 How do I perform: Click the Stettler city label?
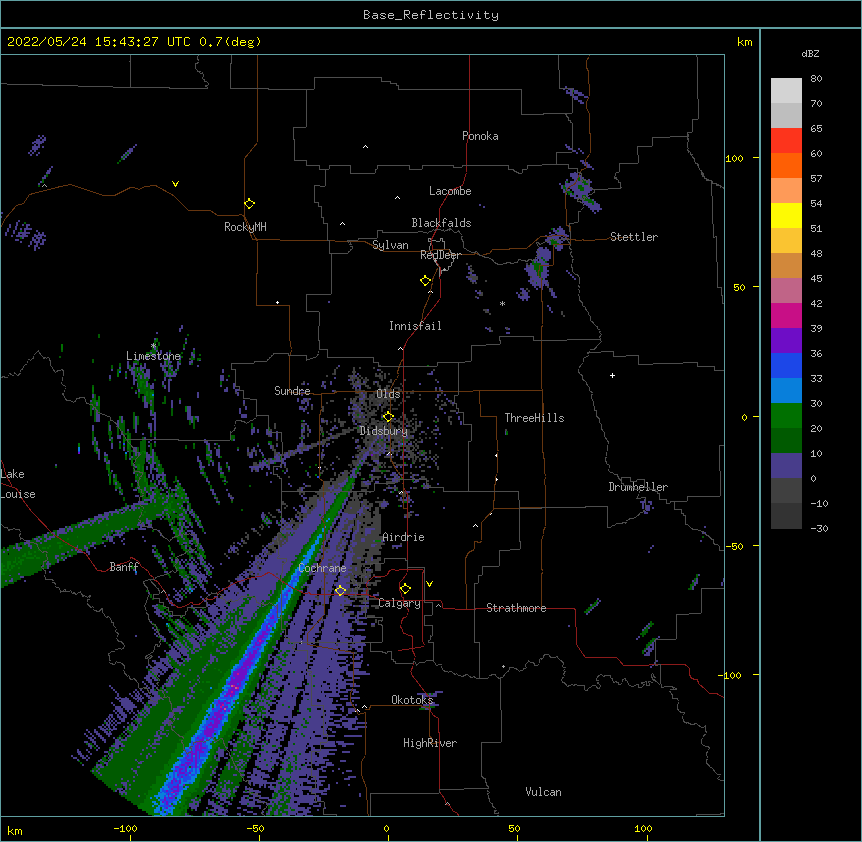point(634,237)
